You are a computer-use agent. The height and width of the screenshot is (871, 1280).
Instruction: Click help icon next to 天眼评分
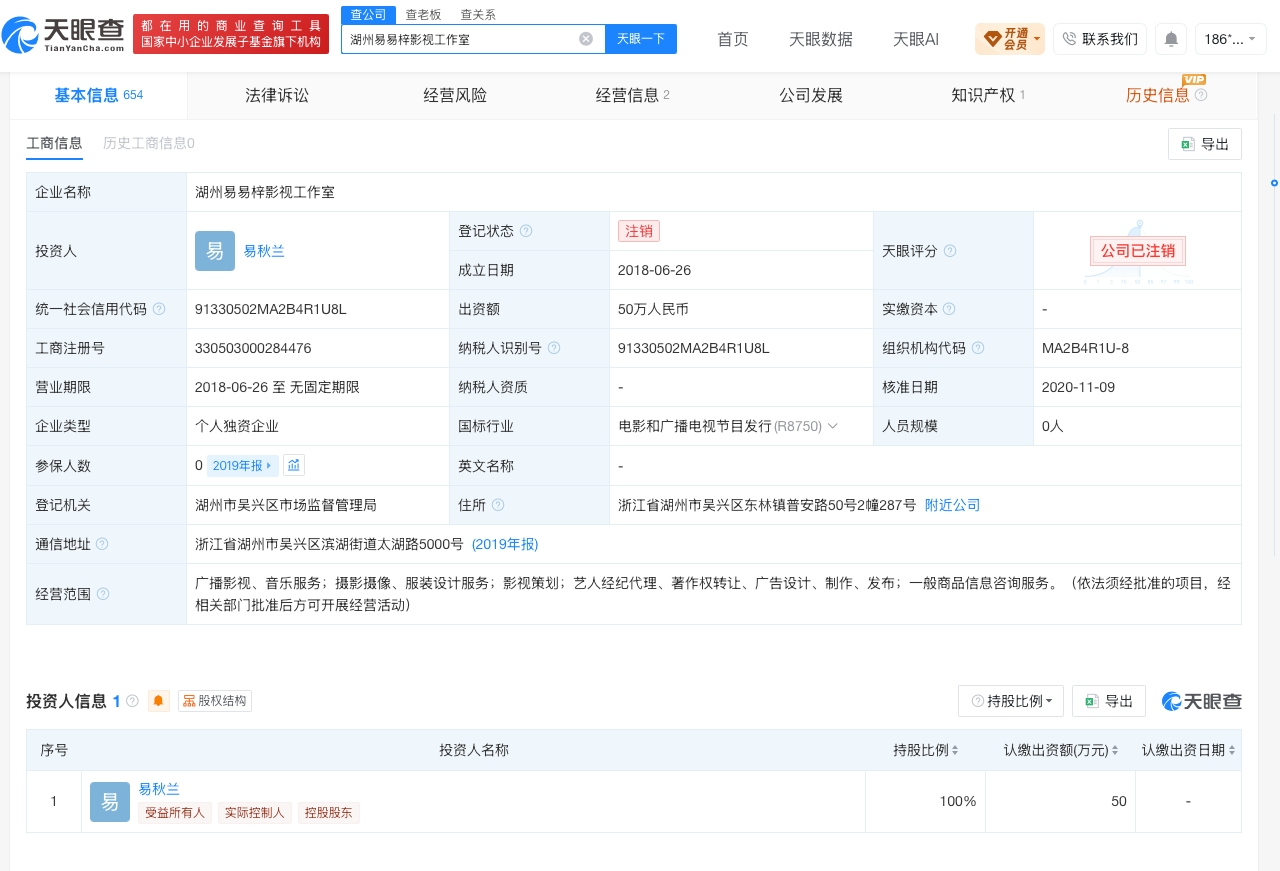[950, 251]
